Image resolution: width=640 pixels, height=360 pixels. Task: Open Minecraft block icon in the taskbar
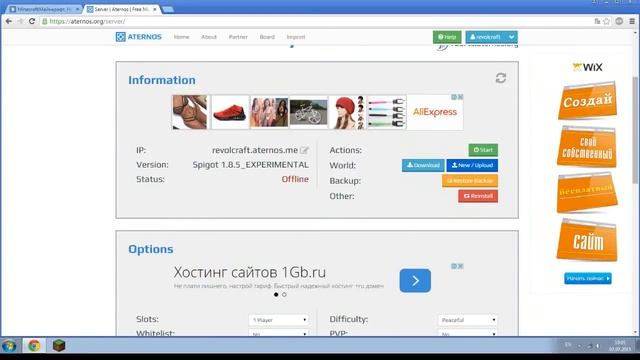[x=59, y=346]
